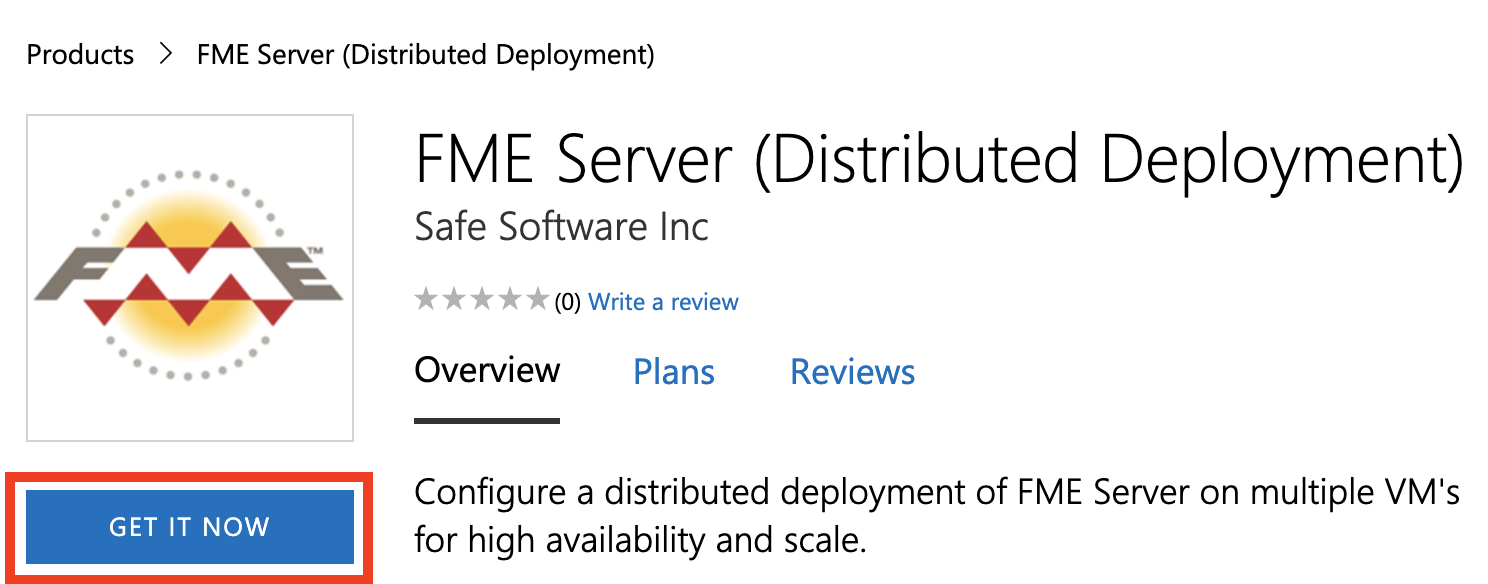This screenshot has height=584, width=1488.
Task: Click the fourth rating star
Action: click(509, 299)
